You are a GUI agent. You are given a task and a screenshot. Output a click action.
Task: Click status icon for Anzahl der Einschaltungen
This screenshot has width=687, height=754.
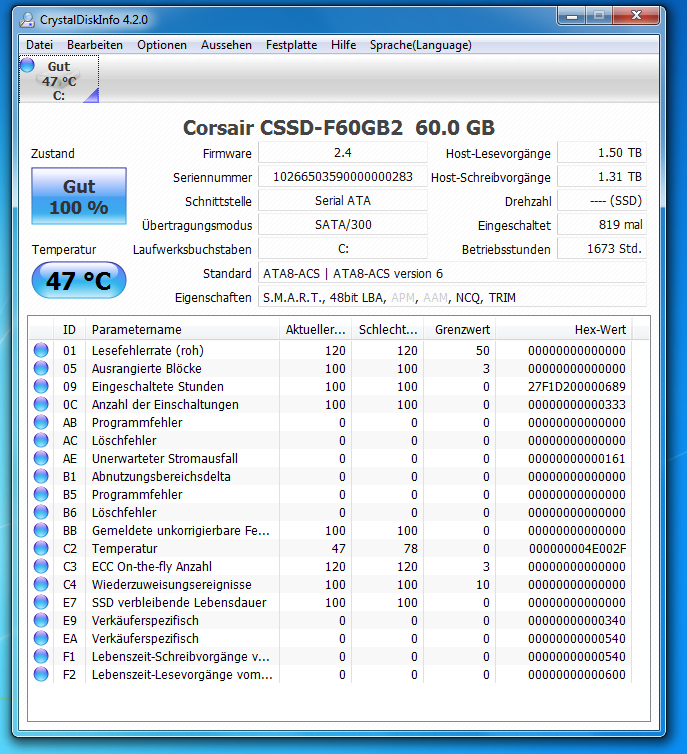click(x=41, y=404)
